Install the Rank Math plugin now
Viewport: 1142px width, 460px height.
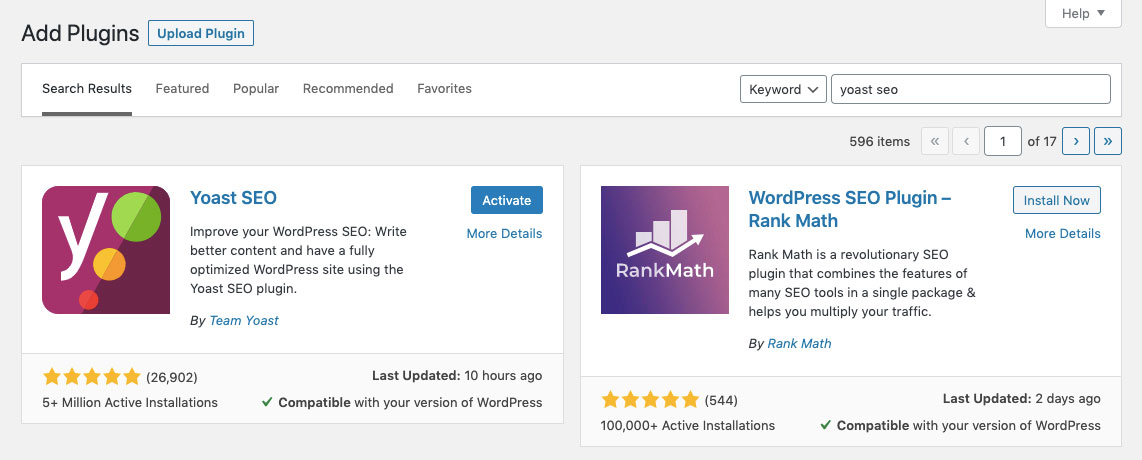(1056, 200)
